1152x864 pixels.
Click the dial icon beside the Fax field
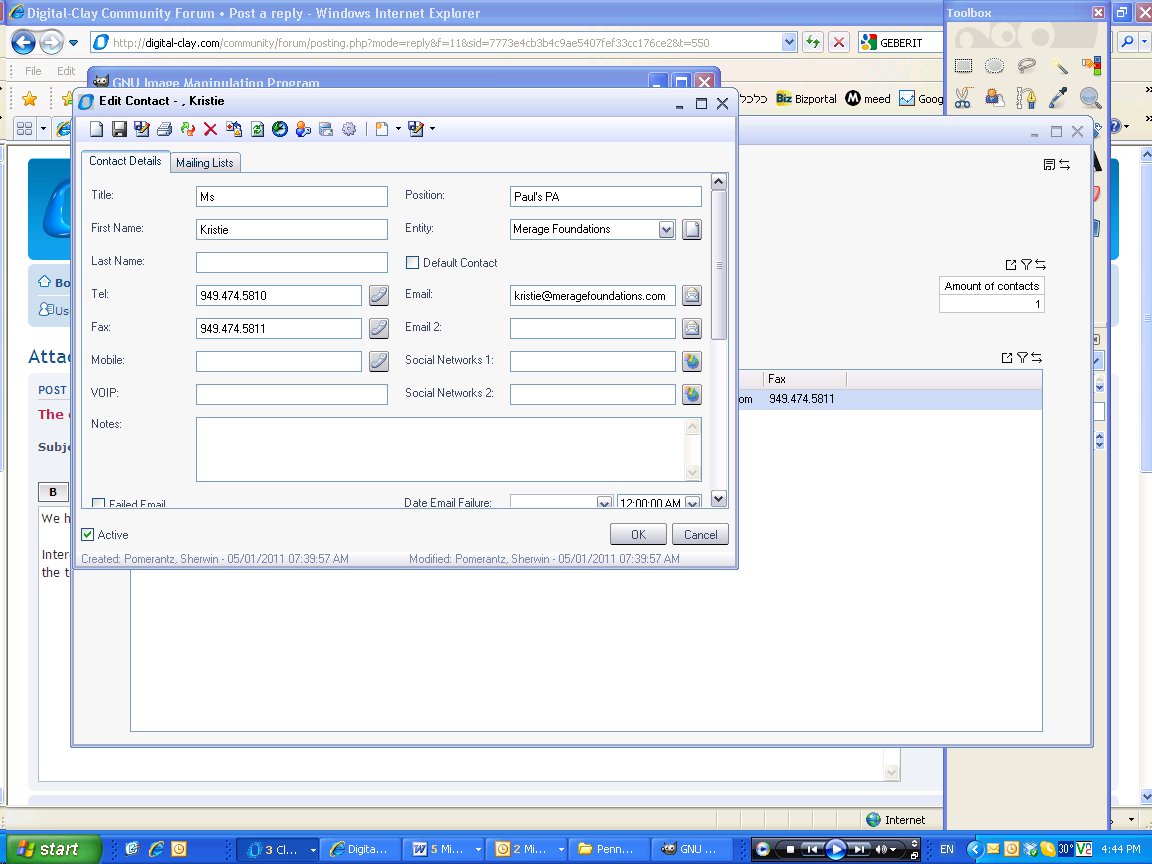[x=378, y=328]
